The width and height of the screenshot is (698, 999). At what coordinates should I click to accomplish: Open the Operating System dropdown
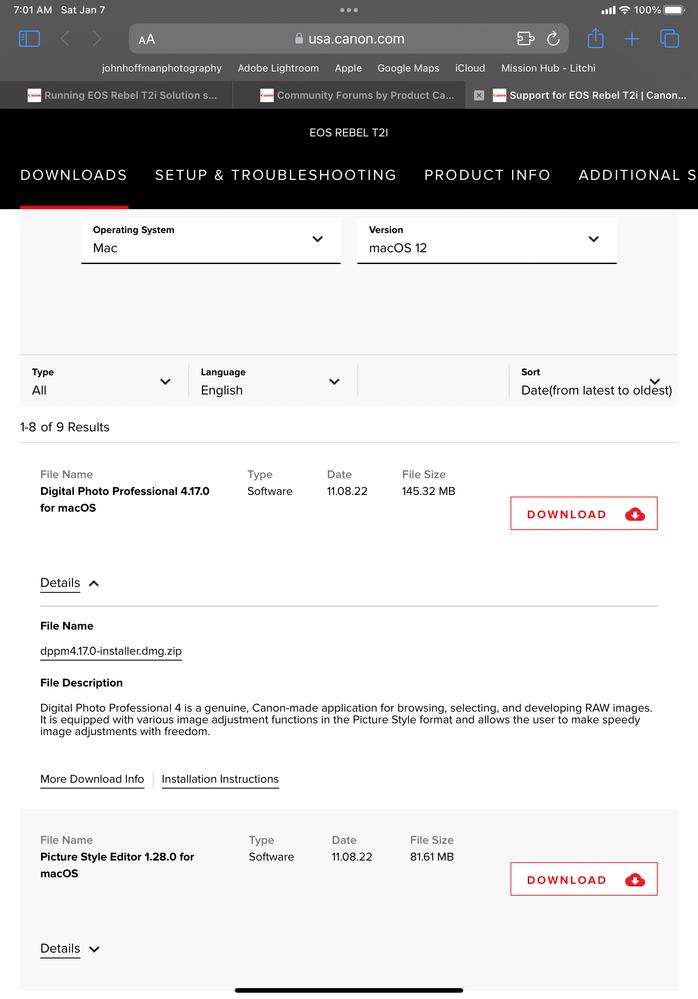(x=210, y=240)
